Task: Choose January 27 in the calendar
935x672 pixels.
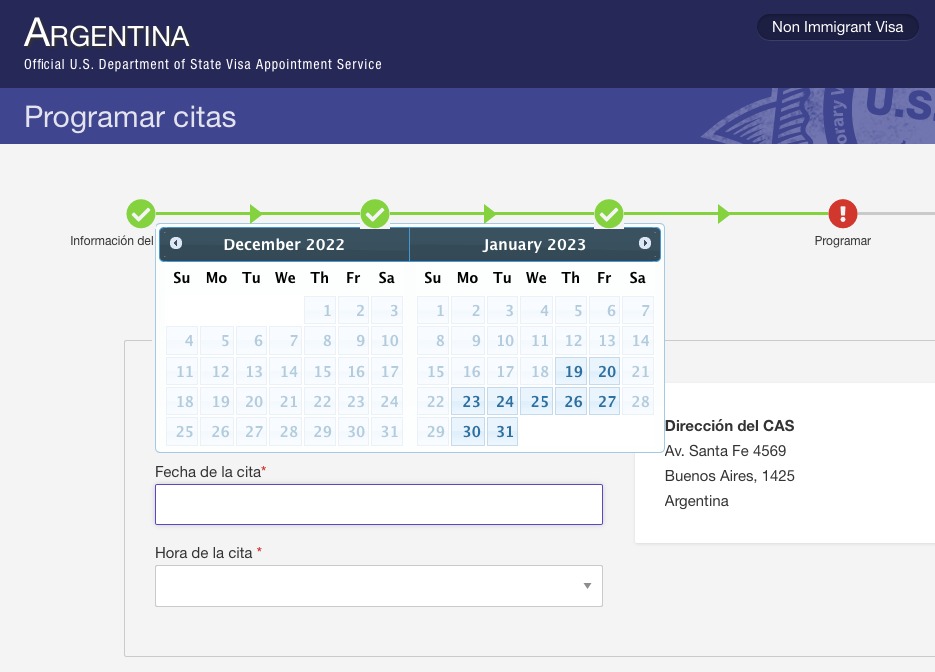Action: tap(605, 402)
